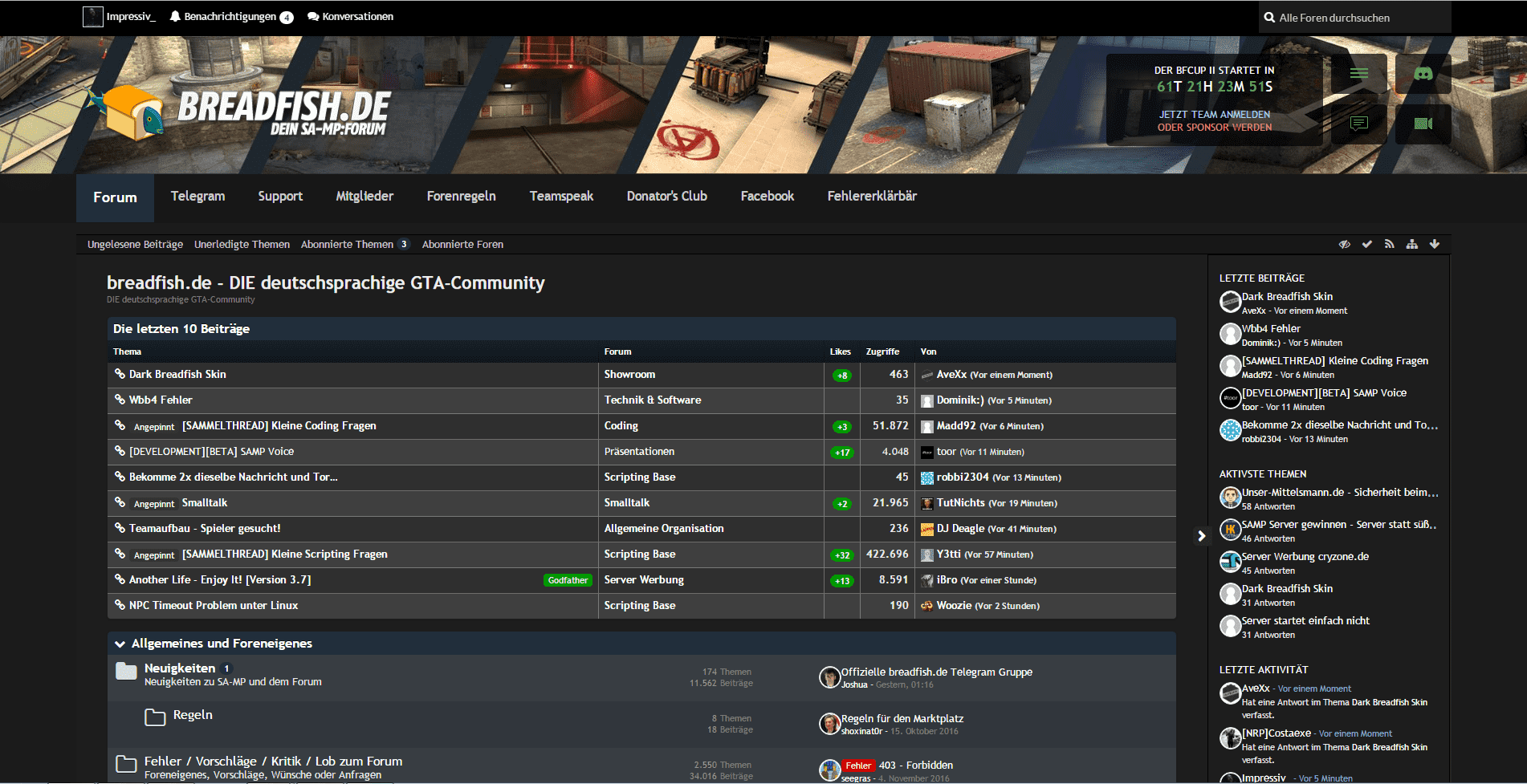Click link icon beside Teamaufbau thread
Viewport: 1527px width, 784px height.
tap(120, 528)
